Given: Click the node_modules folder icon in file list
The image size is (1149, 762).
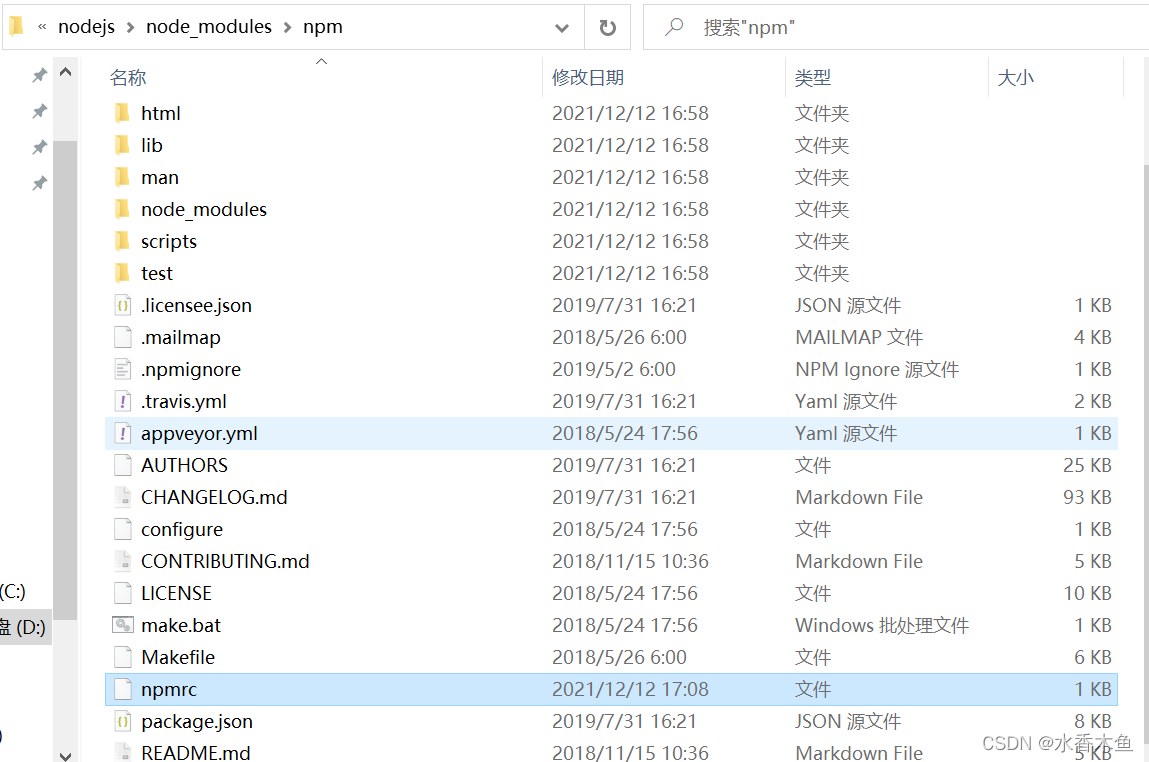Looking at the screenshot, I should 122,210.
